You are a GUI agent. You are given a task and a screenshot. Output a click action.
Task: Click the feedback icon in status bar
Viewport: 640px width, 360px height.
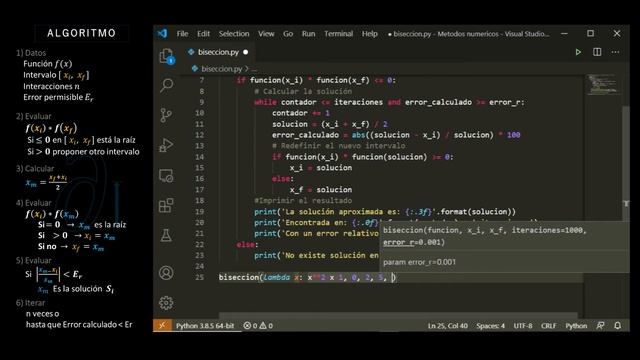[x=600, y=325]
